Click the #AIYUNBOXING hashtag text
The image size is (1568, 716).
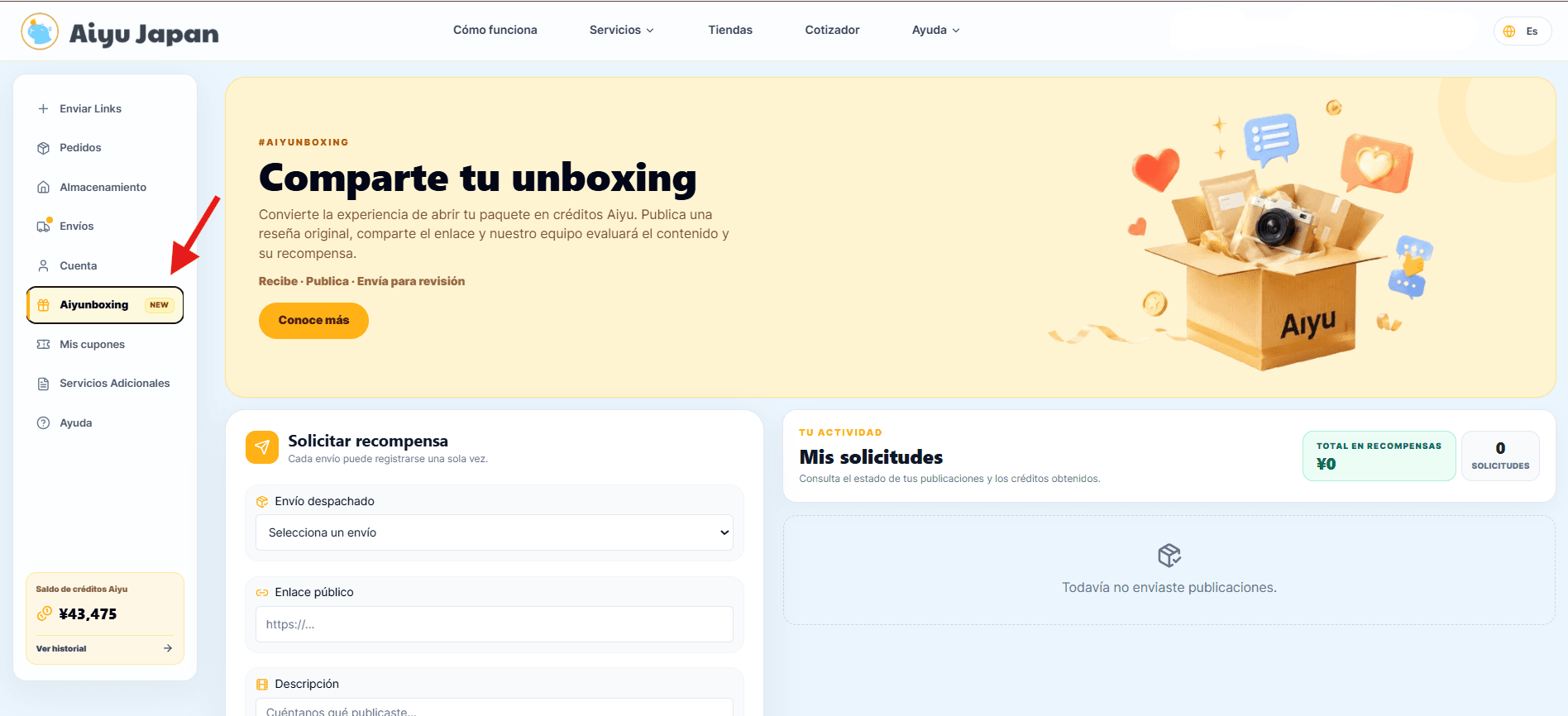(304, 142)
